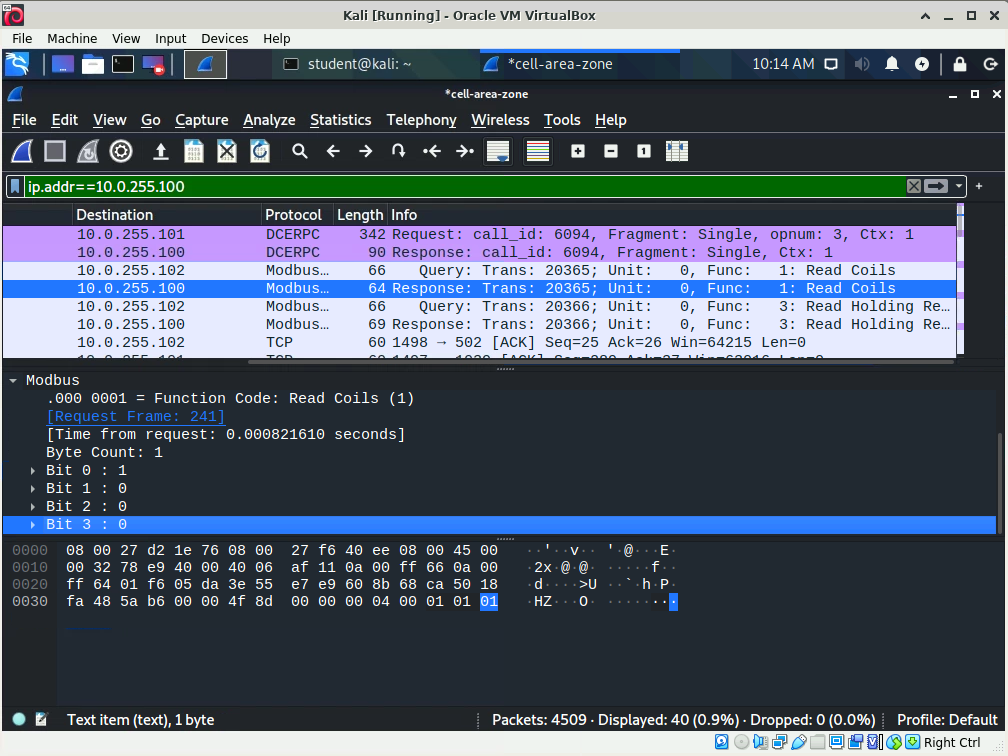Image resolution: width=1008 pixels, height=756 pixels.
Task: Clear the display filter
Action: [914, 186]
